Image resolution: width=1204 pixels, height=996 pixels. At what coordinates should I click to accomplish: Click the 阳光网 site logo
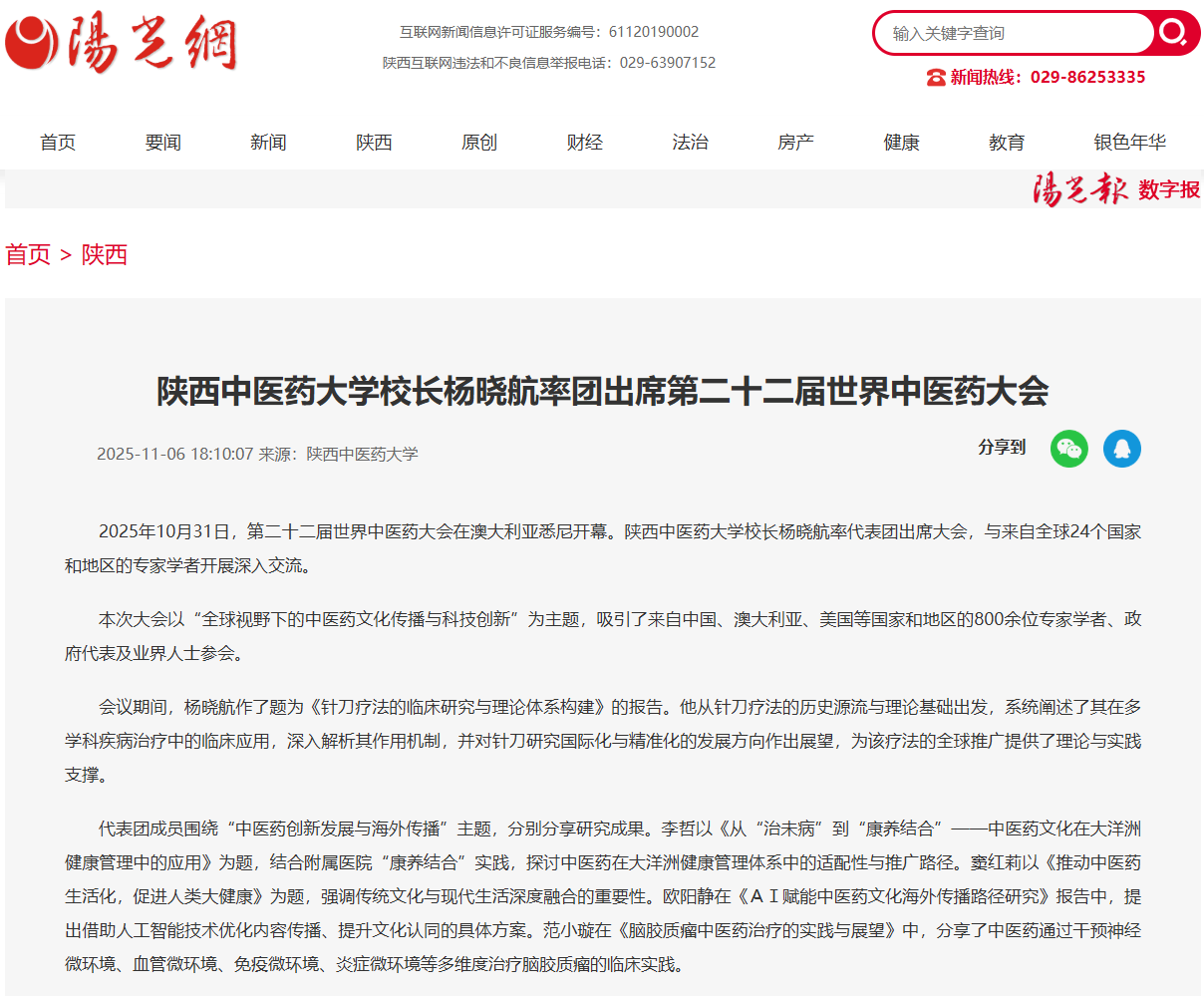pyautogui.click(x=121, y=43)
